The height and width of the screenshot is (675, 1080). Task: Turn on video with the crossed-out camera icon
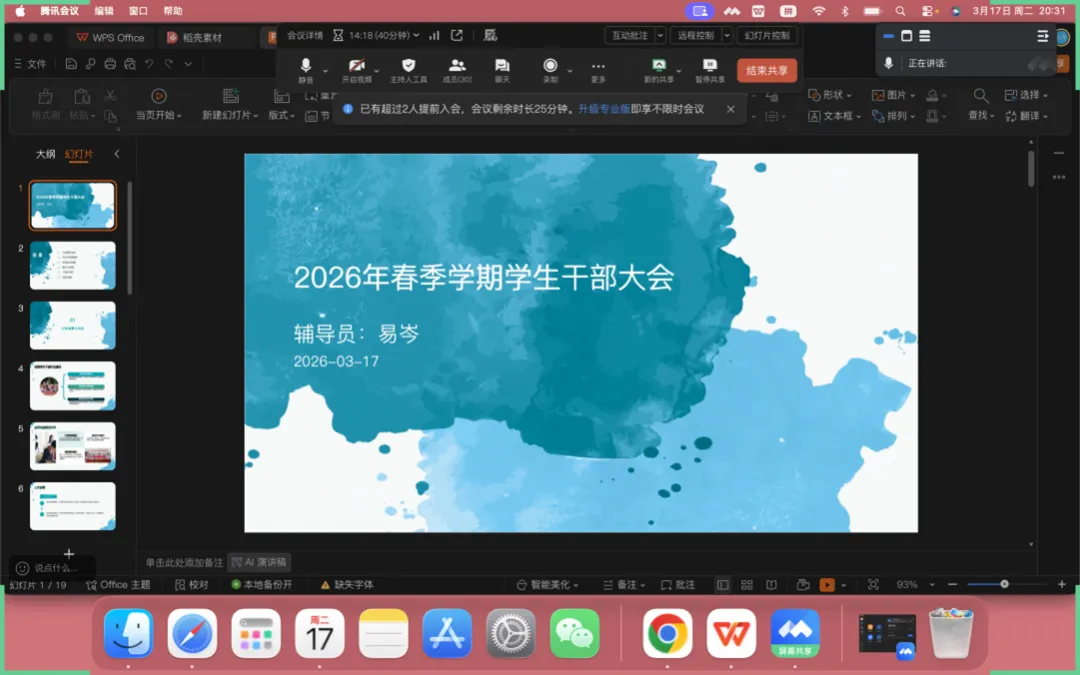(x=356, y=70)
